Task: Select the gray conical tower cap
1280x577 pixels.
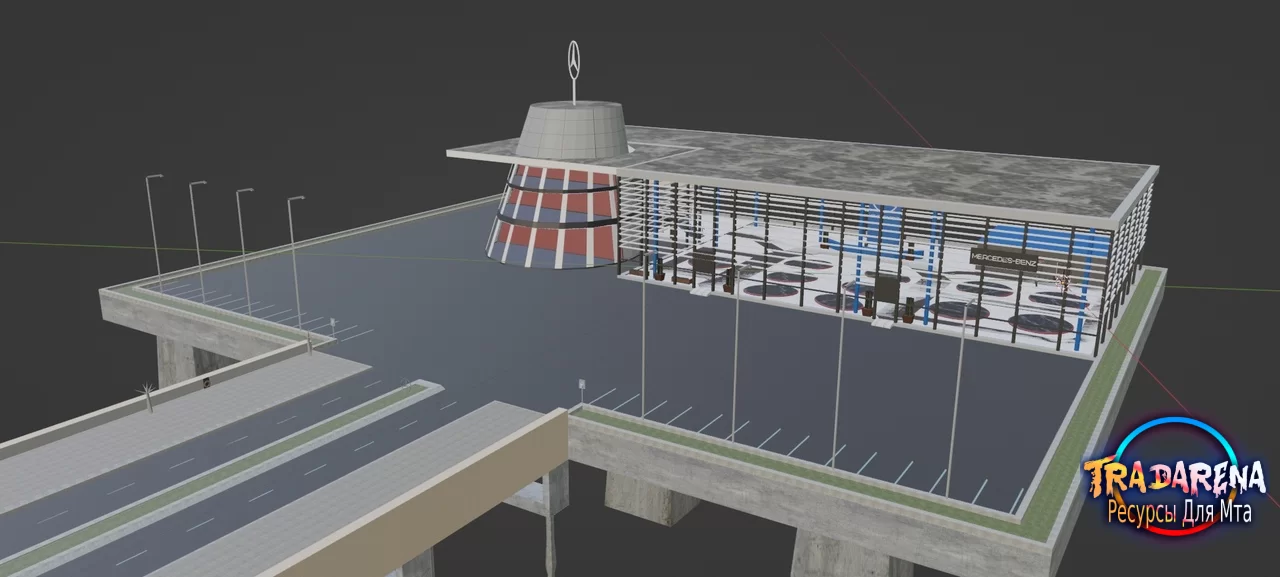Action: pos(572,129)
